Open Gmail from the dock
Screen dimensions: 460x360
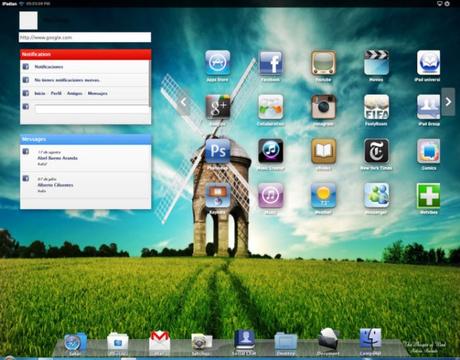click(x=160, y=341)
